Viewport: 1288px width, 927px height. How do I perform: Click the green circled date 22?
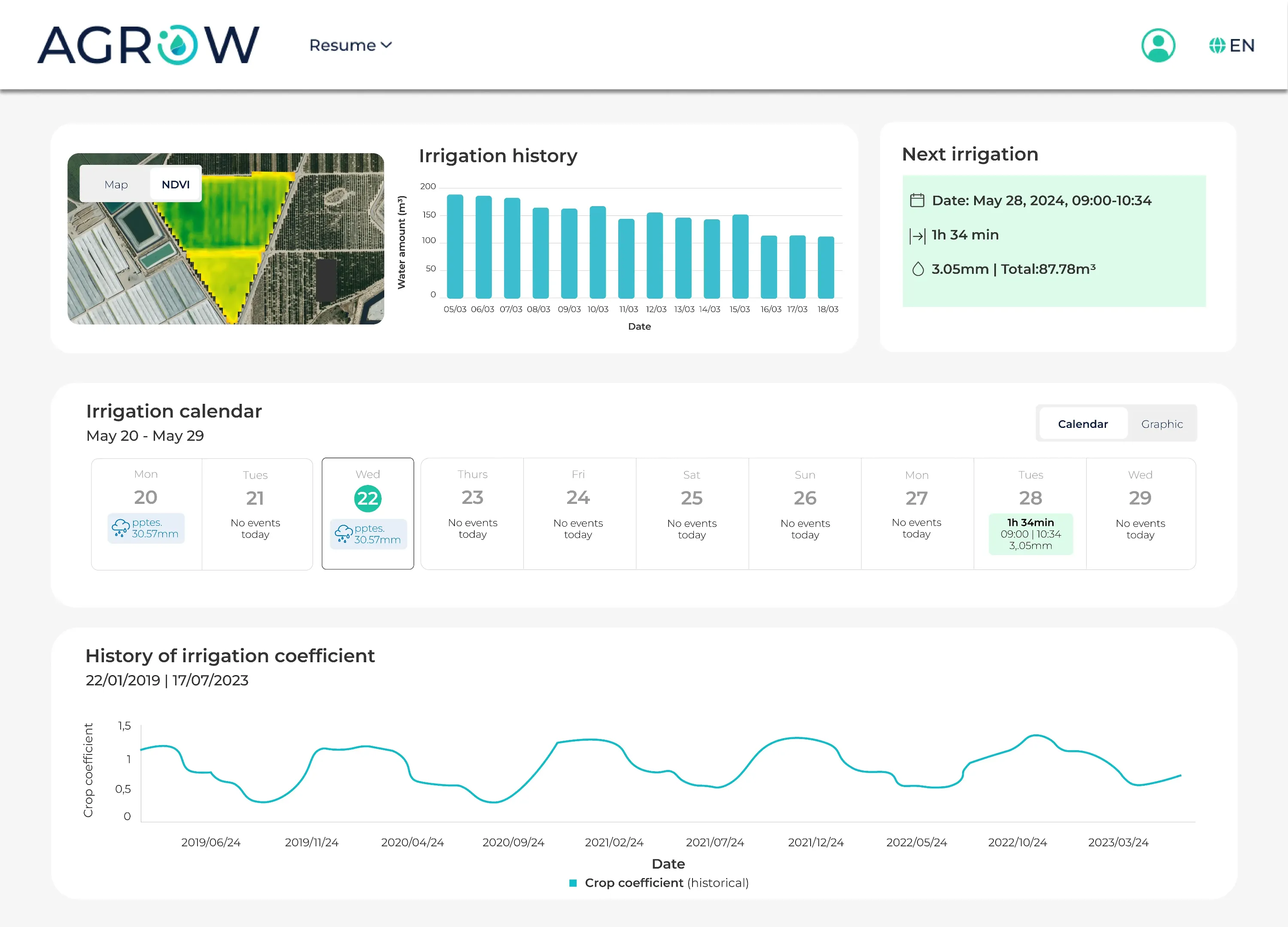[368, 498]
